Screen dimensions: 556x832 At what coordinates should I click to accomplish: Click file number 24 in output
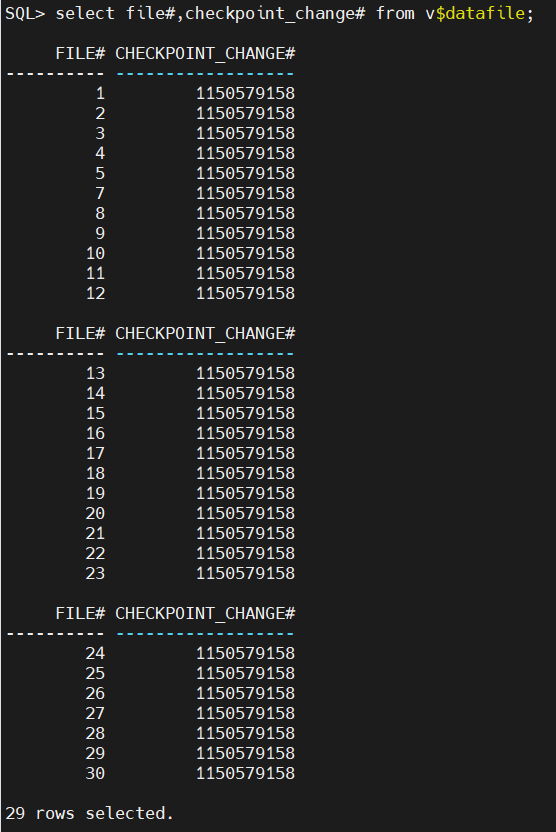pos(95,654)
